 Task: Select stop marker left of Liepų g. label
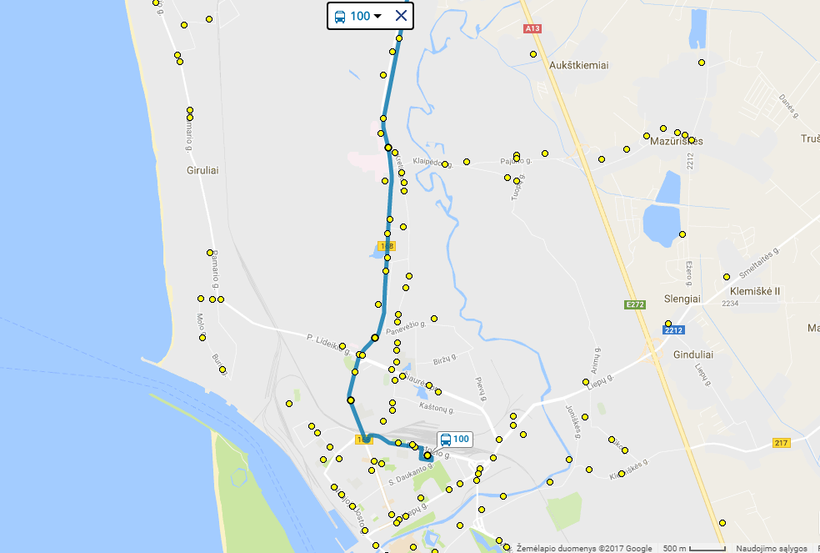(x=586, y=382)
